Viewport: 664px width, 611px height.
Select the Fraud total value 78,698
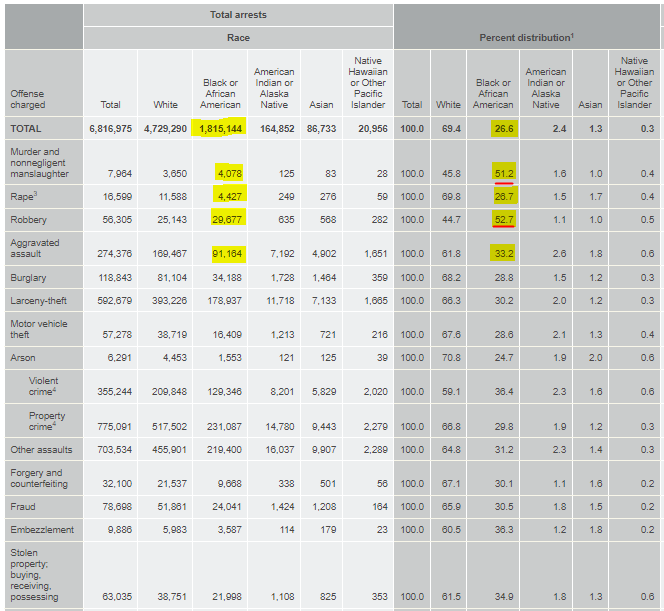pos(117,506)
